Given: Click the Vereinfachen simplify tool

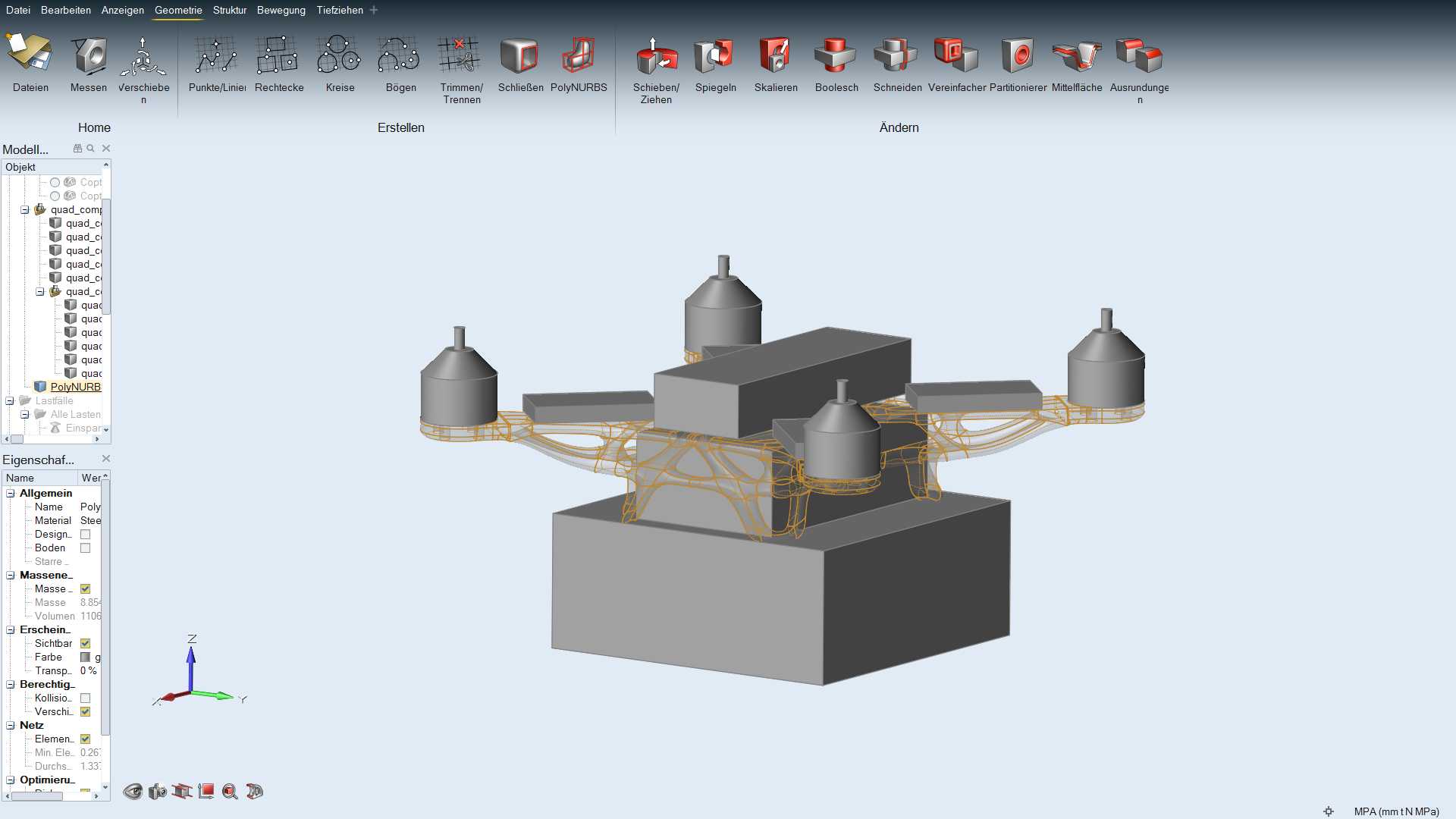Looking at the screenshot, I should pos(955,55).
